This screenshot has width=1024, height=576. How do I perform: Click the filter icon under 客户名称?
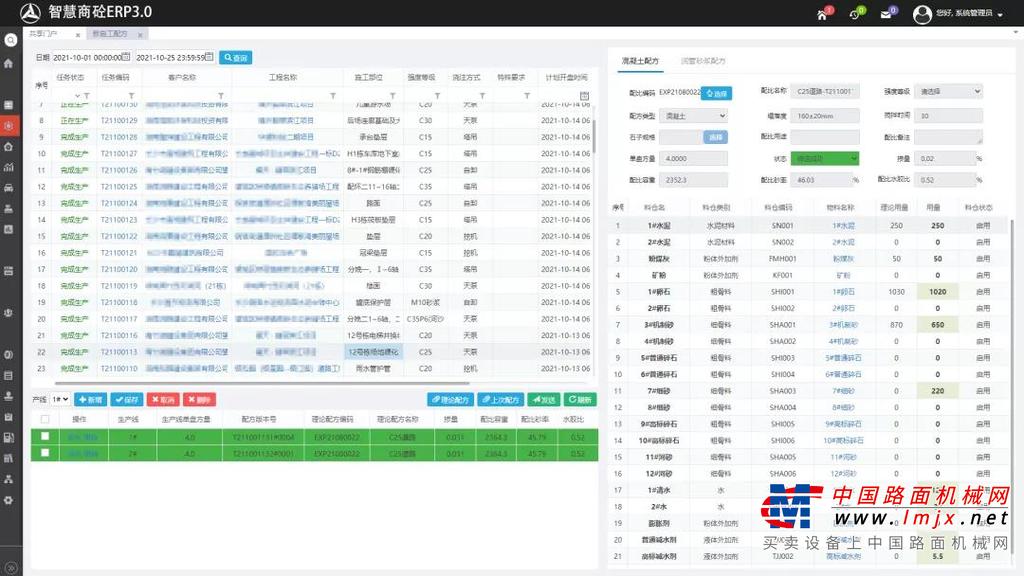pyautogui.click(x=221, y=96)
